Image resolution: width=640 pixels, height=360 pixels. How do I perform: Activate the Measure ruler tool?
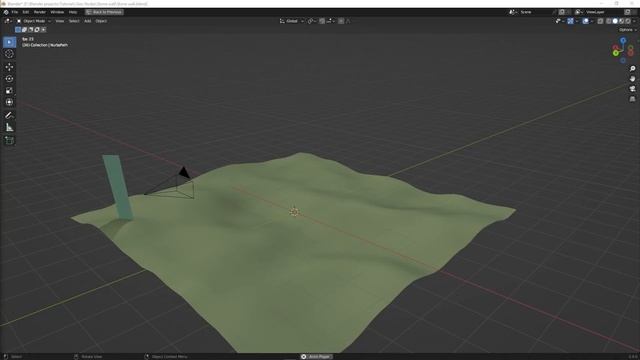[9, 128]
